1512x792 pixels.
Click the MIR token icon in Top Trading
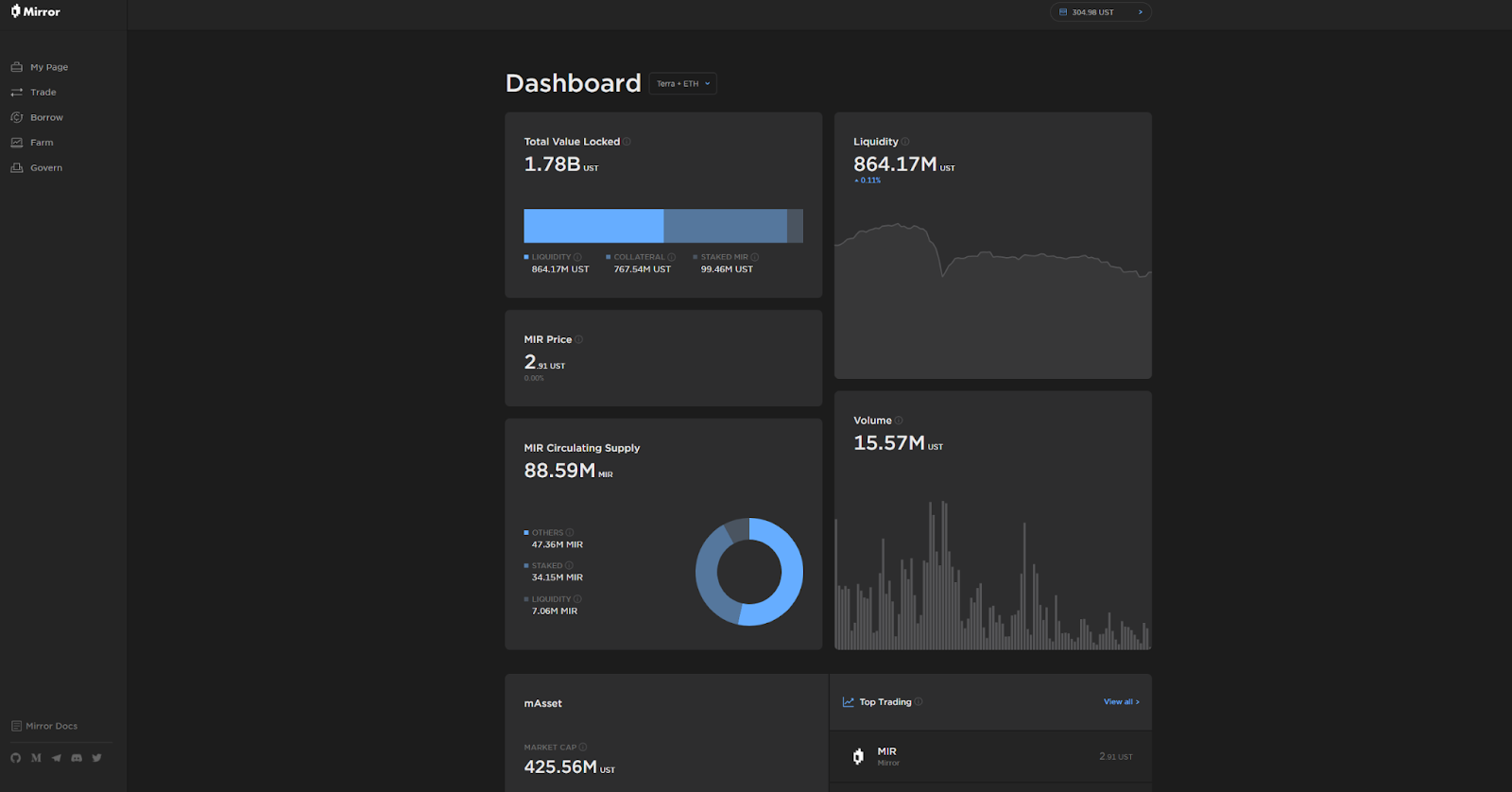858,756
